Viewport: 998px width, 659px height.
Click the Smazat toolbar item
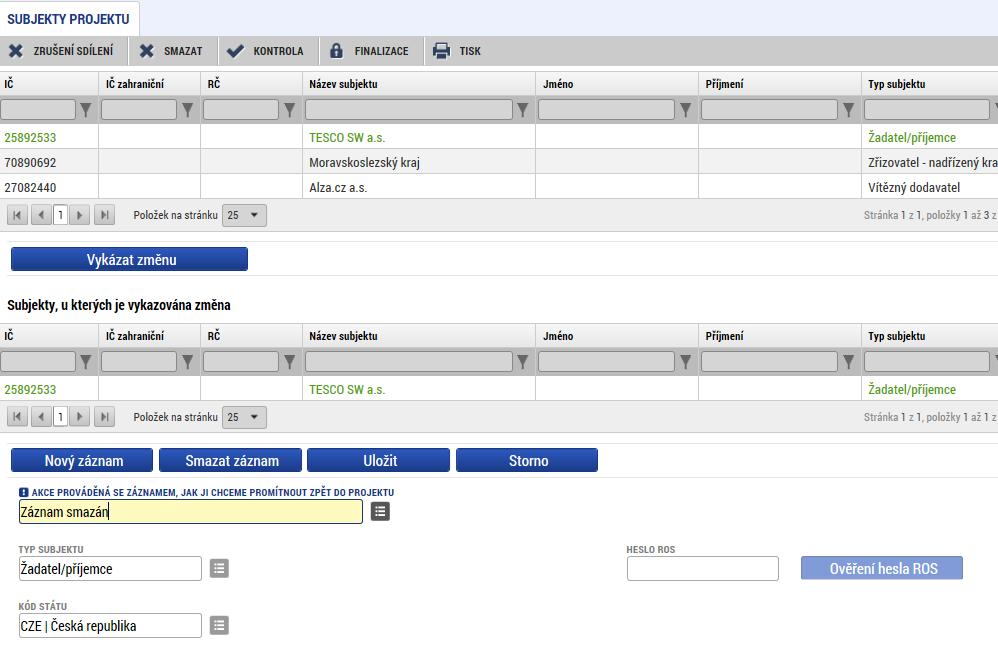point(171,51)
